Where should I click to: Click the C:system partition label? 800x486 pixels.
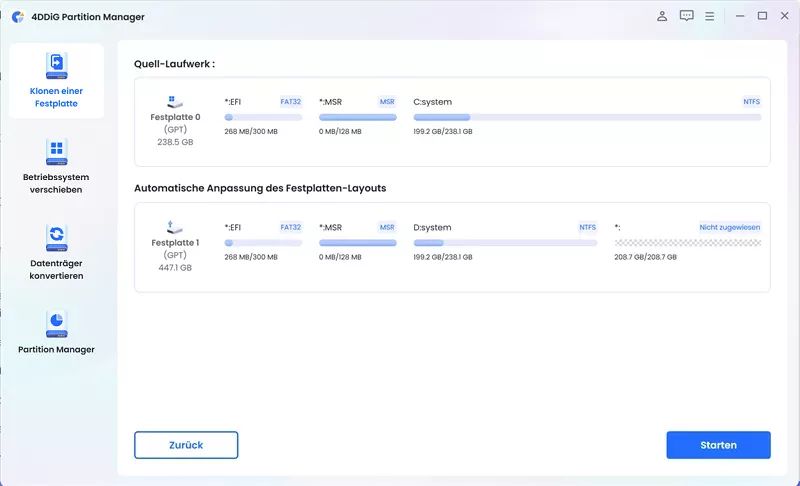(x=433, y=102)
